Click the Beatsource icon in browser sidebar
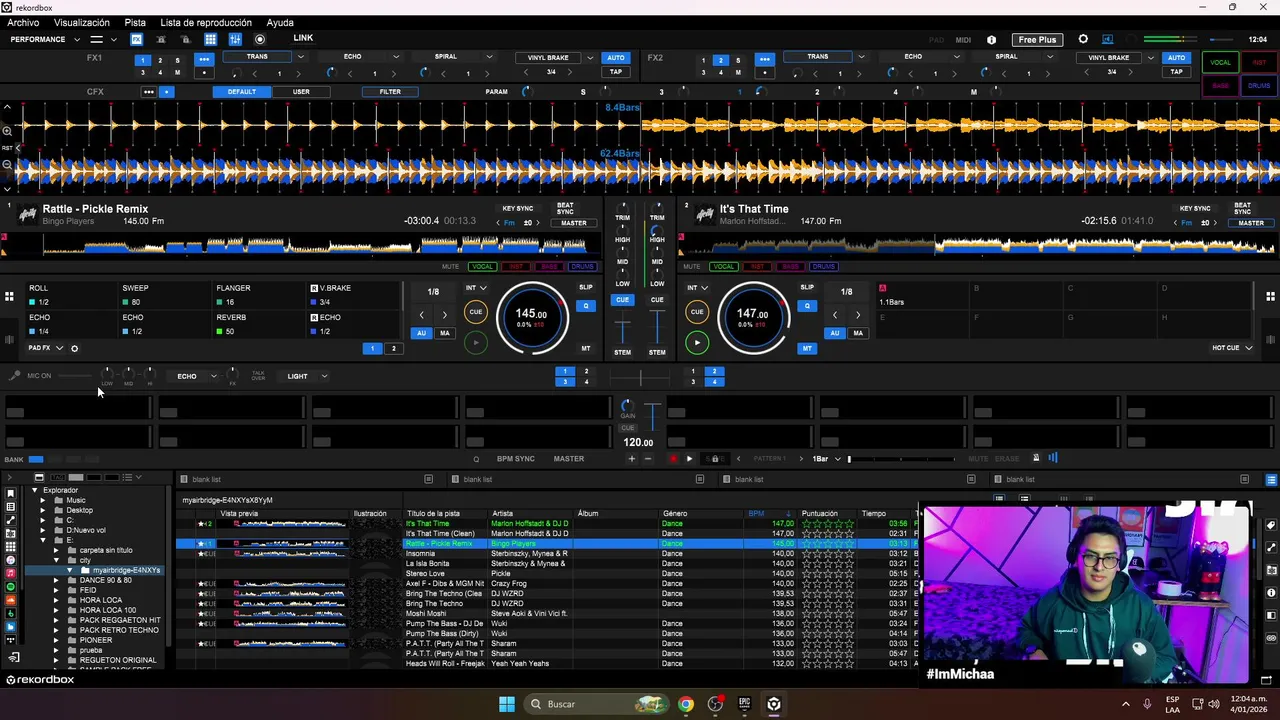 tap(11, 626)
